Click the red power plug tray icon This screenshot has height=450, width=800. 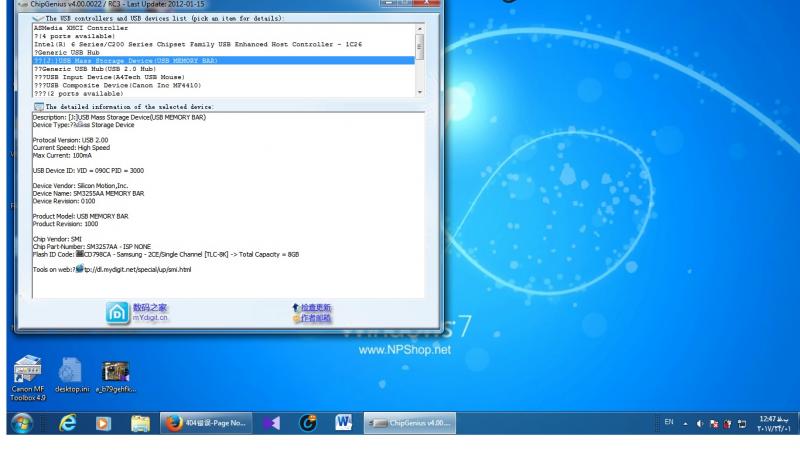(x=728, y=423)
